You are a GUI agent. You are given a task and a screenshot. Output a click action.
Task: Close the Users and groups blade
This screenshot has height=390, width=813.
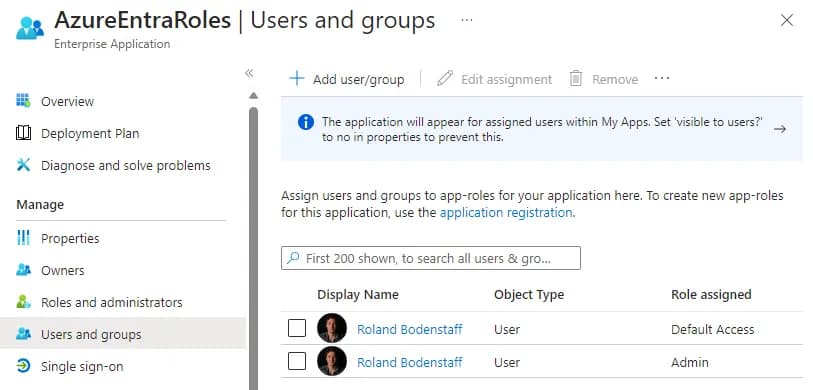(x=787, y=20)
